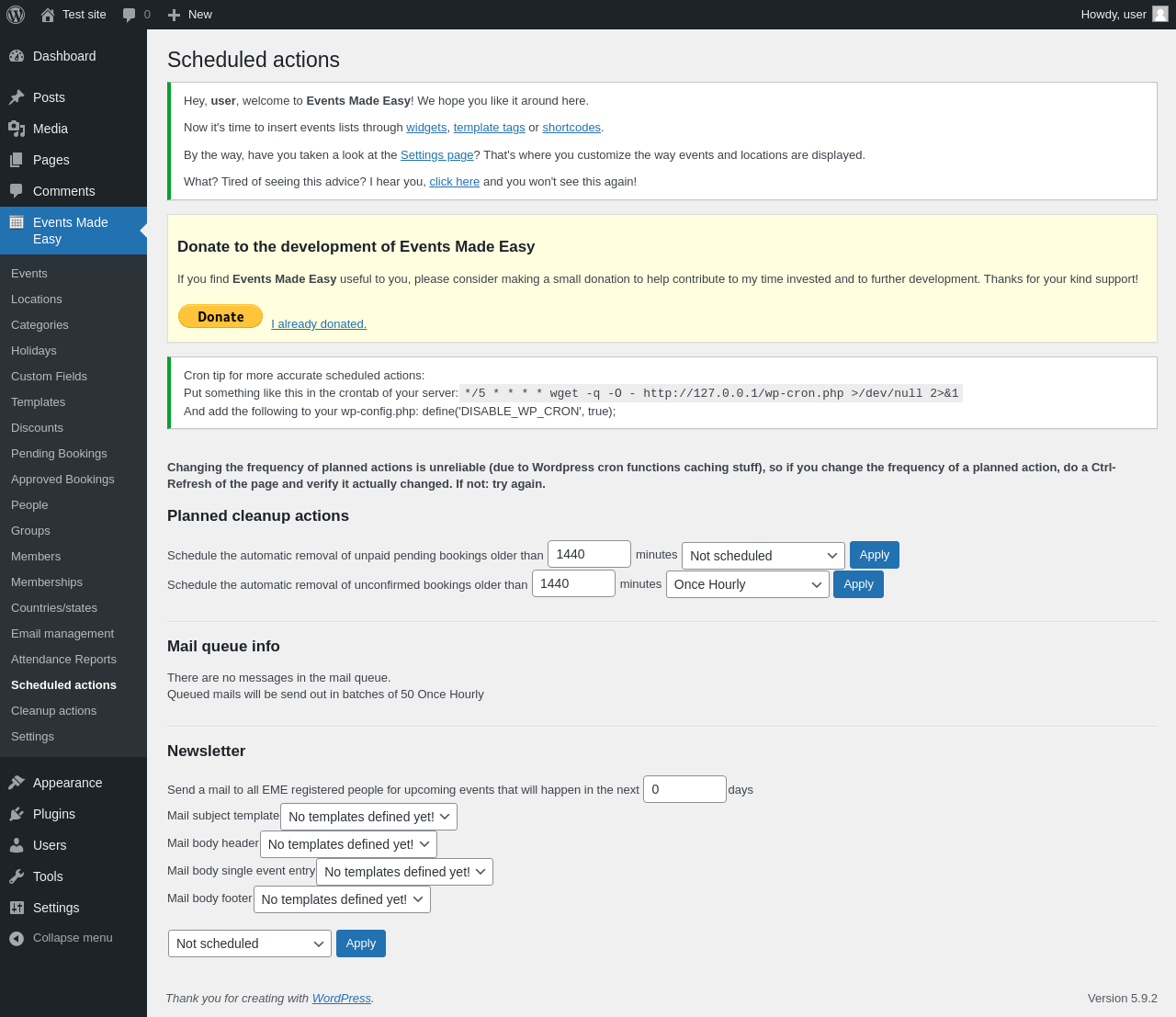Open Mail body footer dropdown
The image size is (1176, 1017).
click(x=342, y=899)
